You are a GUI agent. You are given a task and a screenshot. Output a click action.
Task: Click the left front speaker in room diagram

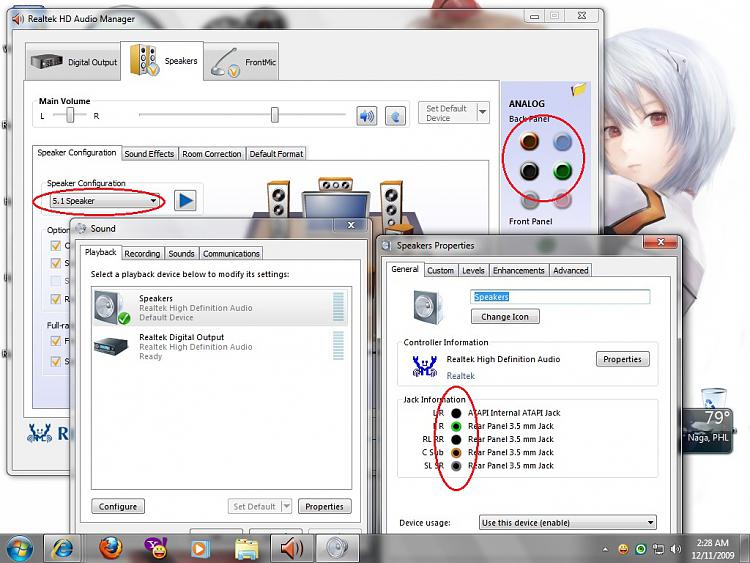coord(278,199)
